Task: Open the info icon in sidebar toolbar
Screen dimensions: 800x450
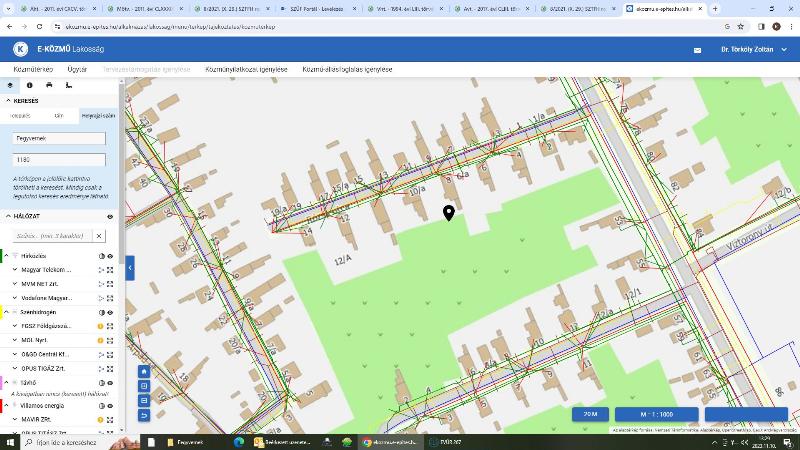Action: (30, 85)
